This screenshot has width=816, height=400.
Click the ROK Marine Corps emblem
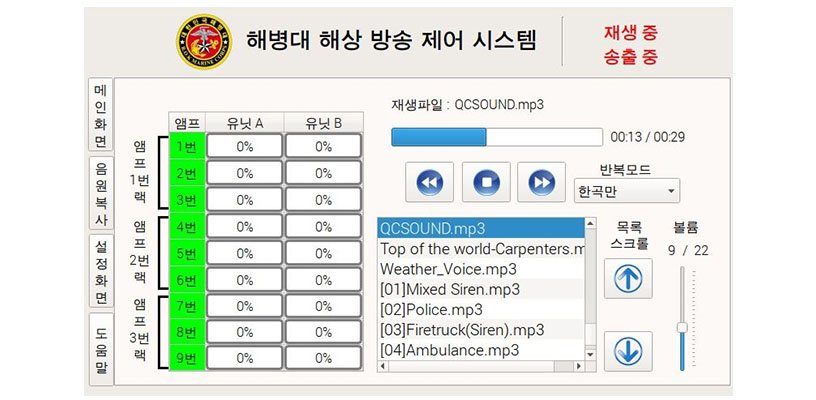204,43
